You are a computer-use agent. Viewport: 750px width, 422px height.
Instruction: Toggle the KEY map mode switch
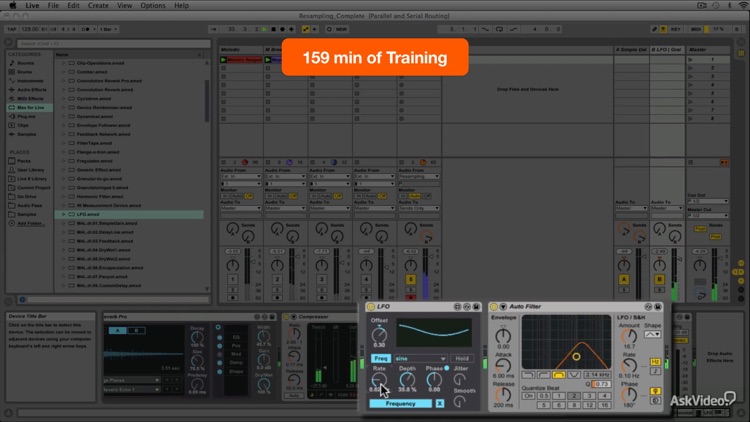point(675,29)
